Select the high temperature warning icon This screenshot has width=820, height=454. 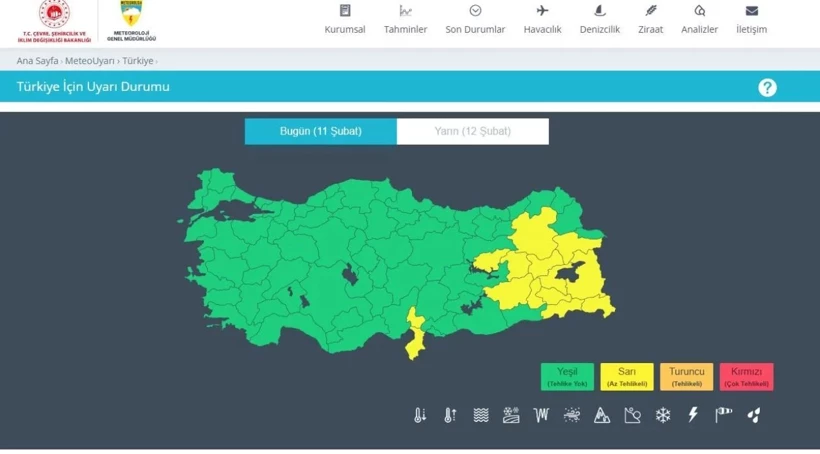tap(450, 415)
